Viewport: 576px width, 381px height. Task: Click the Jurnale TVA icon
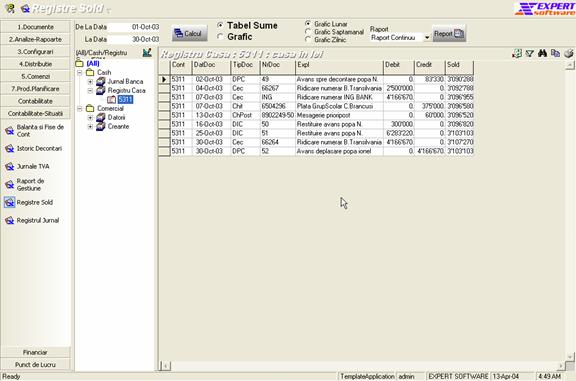pyautogui.click(x=10, y=167)
